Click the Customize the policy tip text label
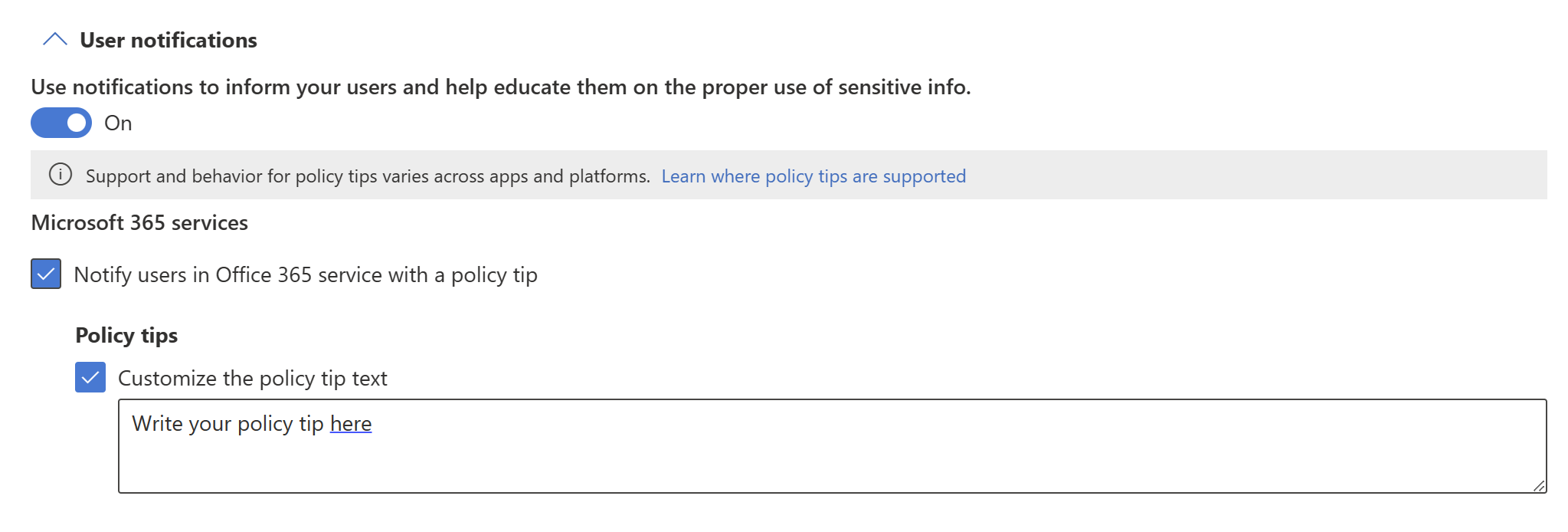Viewport: 1568px width, 532px height. coord(253,378)
